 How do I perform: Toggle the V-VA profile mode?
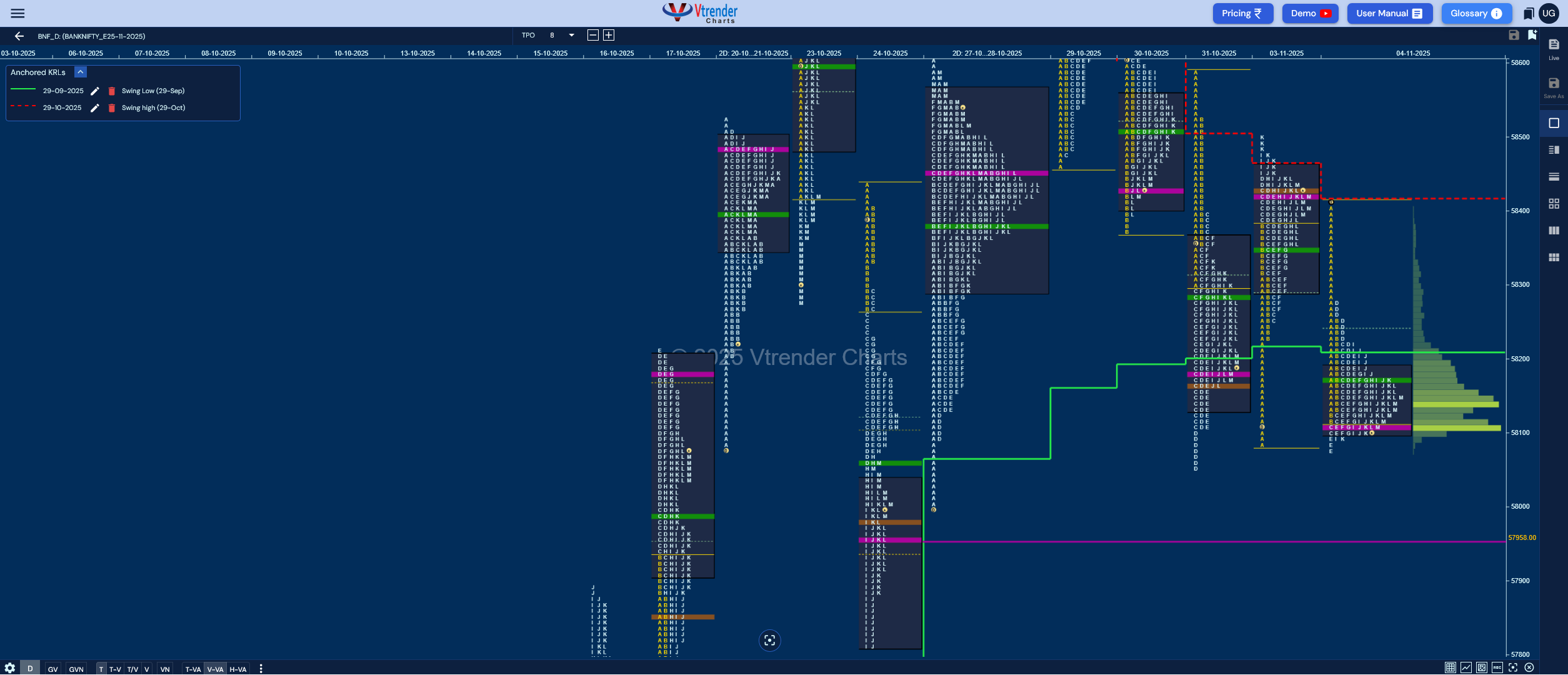pyautogui.click(x=216, y=669)
